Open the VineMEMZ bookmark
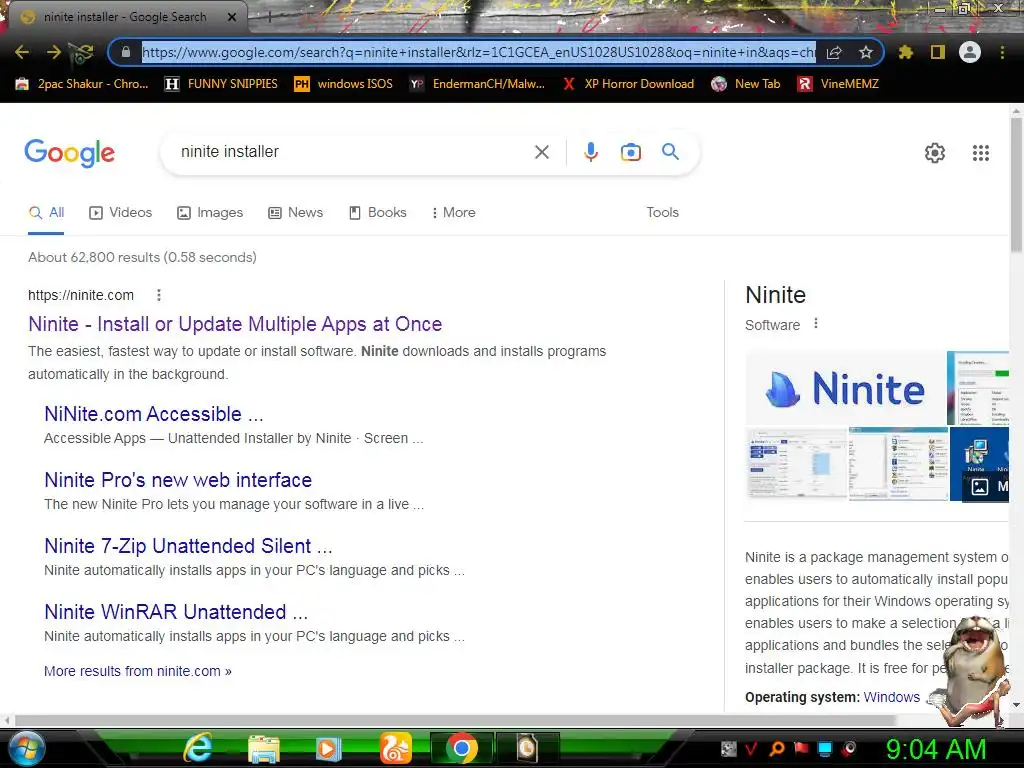 pyautogui.click(x=839, y=84)
